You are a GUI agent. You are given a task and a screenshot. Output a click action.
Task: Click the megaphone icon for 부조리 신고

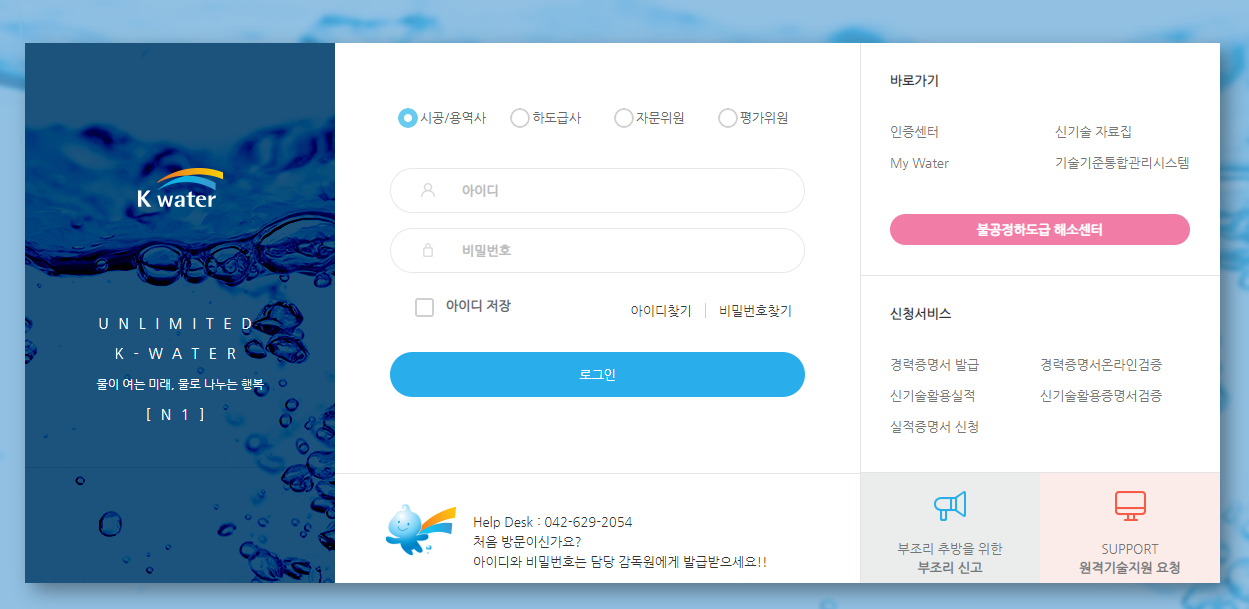pos(948,507)
